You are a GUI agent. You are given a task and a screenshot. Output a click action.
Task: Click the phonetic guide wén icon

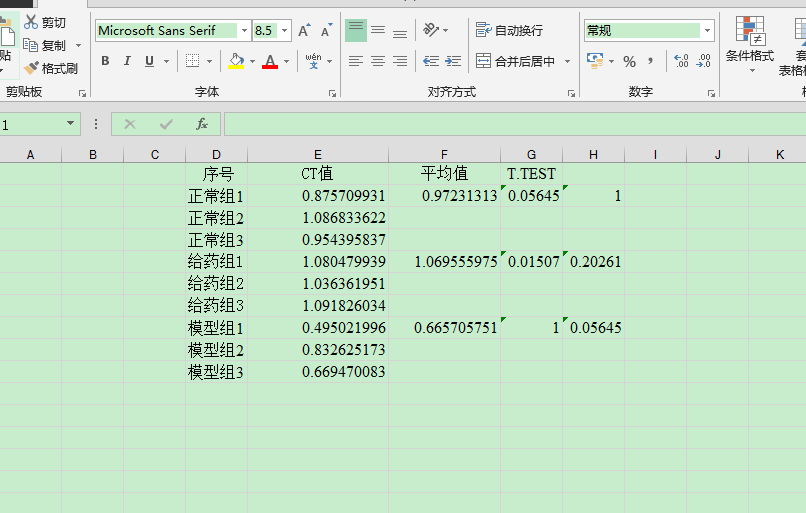313,61
